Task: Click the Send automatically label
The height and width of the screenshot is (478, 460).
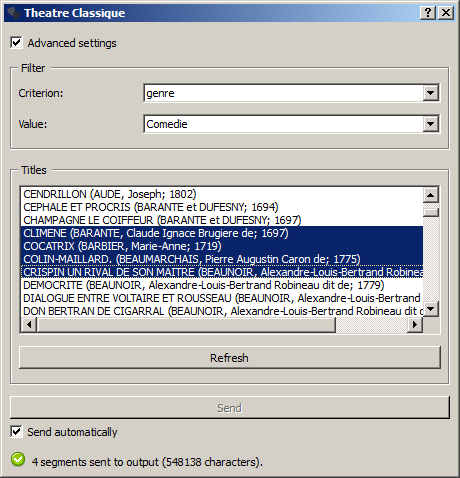Action: coord(72,432)
